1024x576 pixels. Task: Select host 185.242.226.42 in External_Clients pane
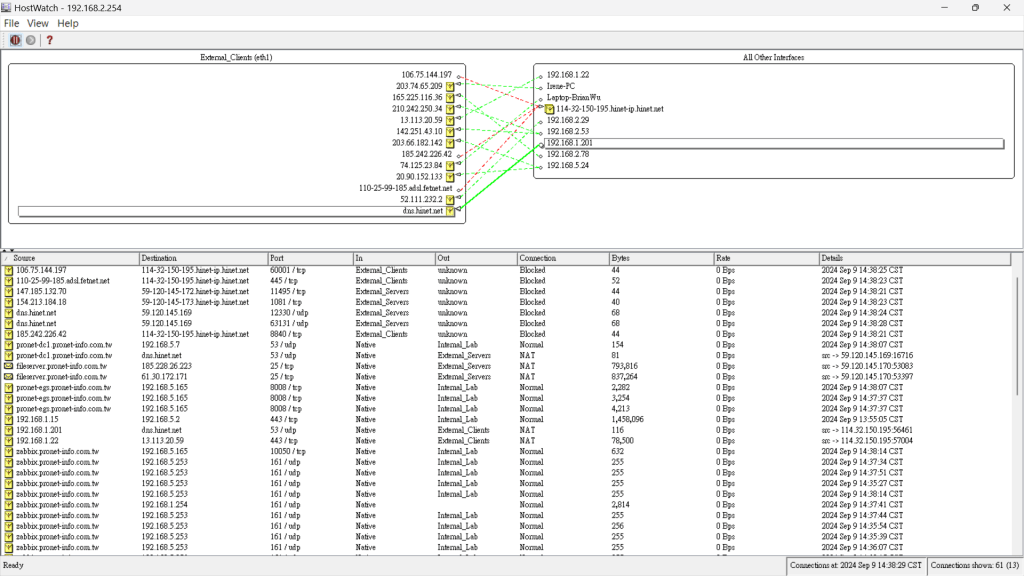coord(426,155)
